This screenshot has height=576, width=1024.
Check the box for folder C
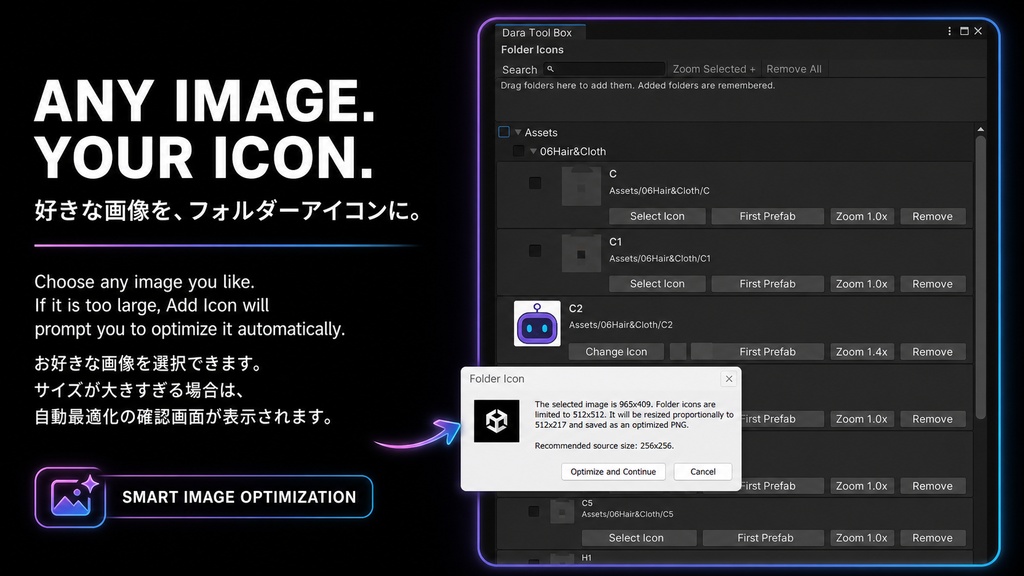(535, 183)
